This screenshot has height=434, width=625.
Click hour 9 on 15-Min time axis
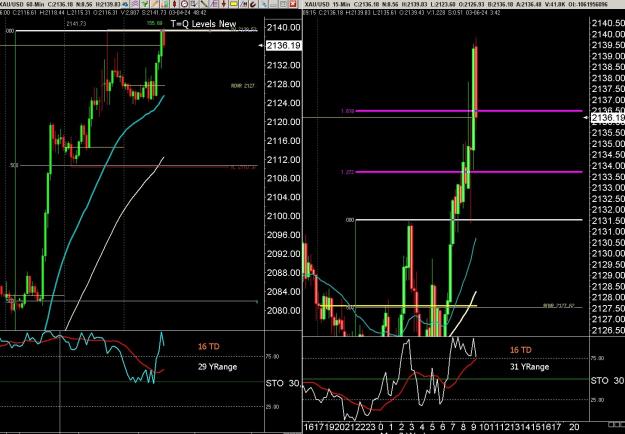tap(474, 427)
